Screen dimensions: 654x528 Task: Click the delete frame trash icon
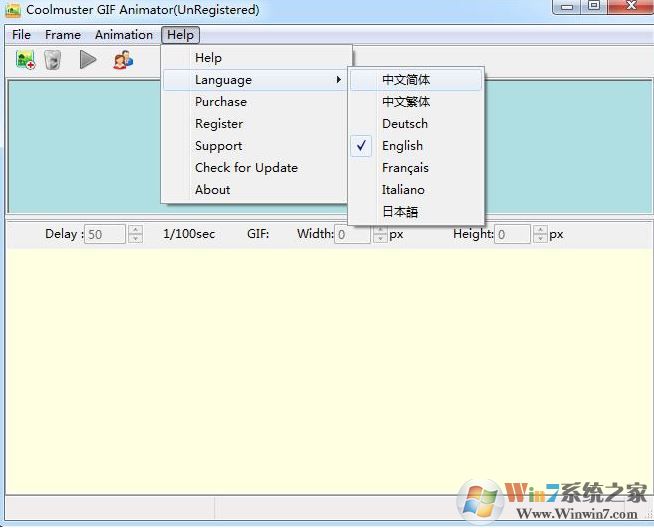point(53,60)
